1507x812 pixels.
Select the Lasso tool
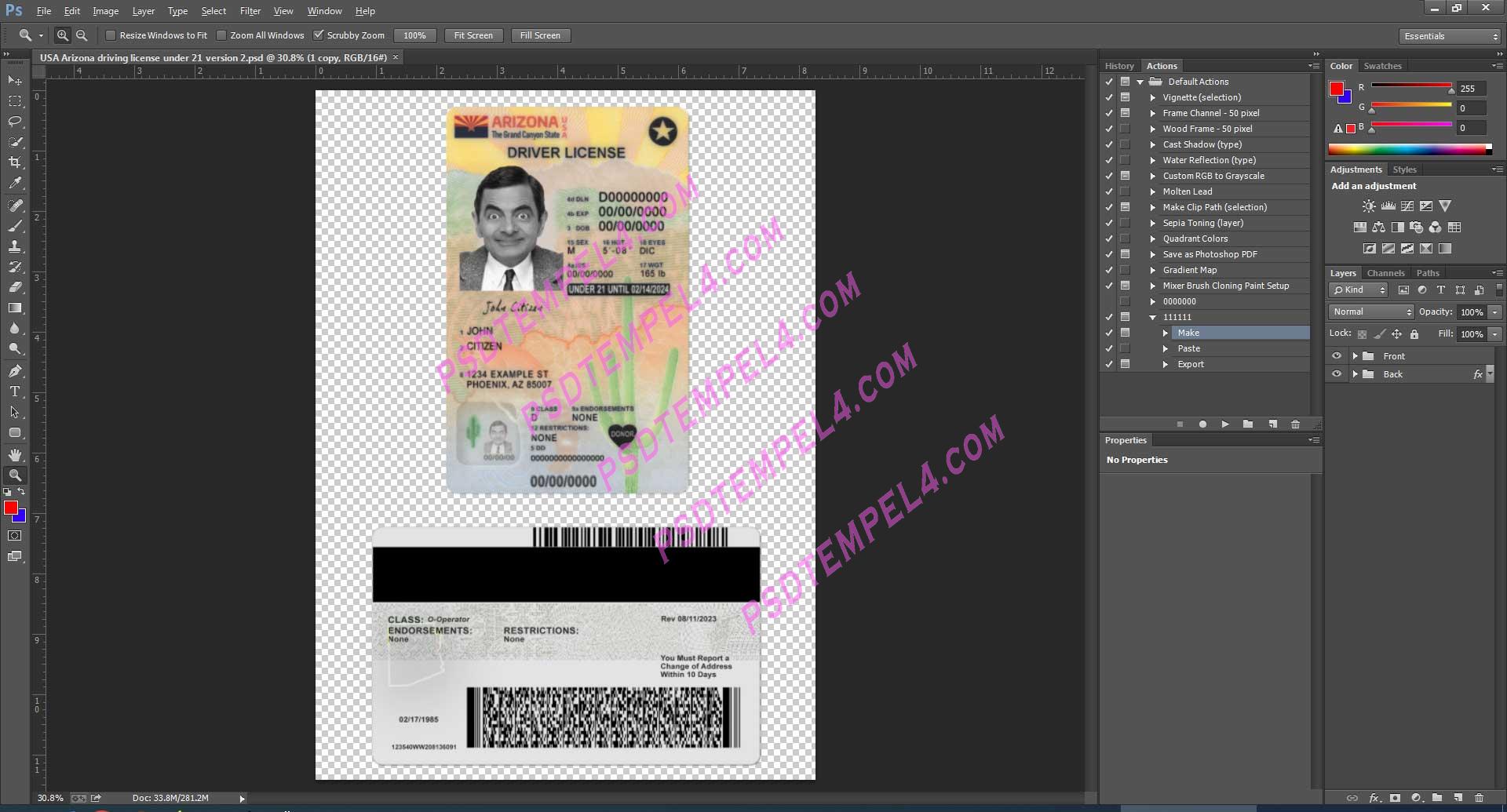[x=15, y=122]
